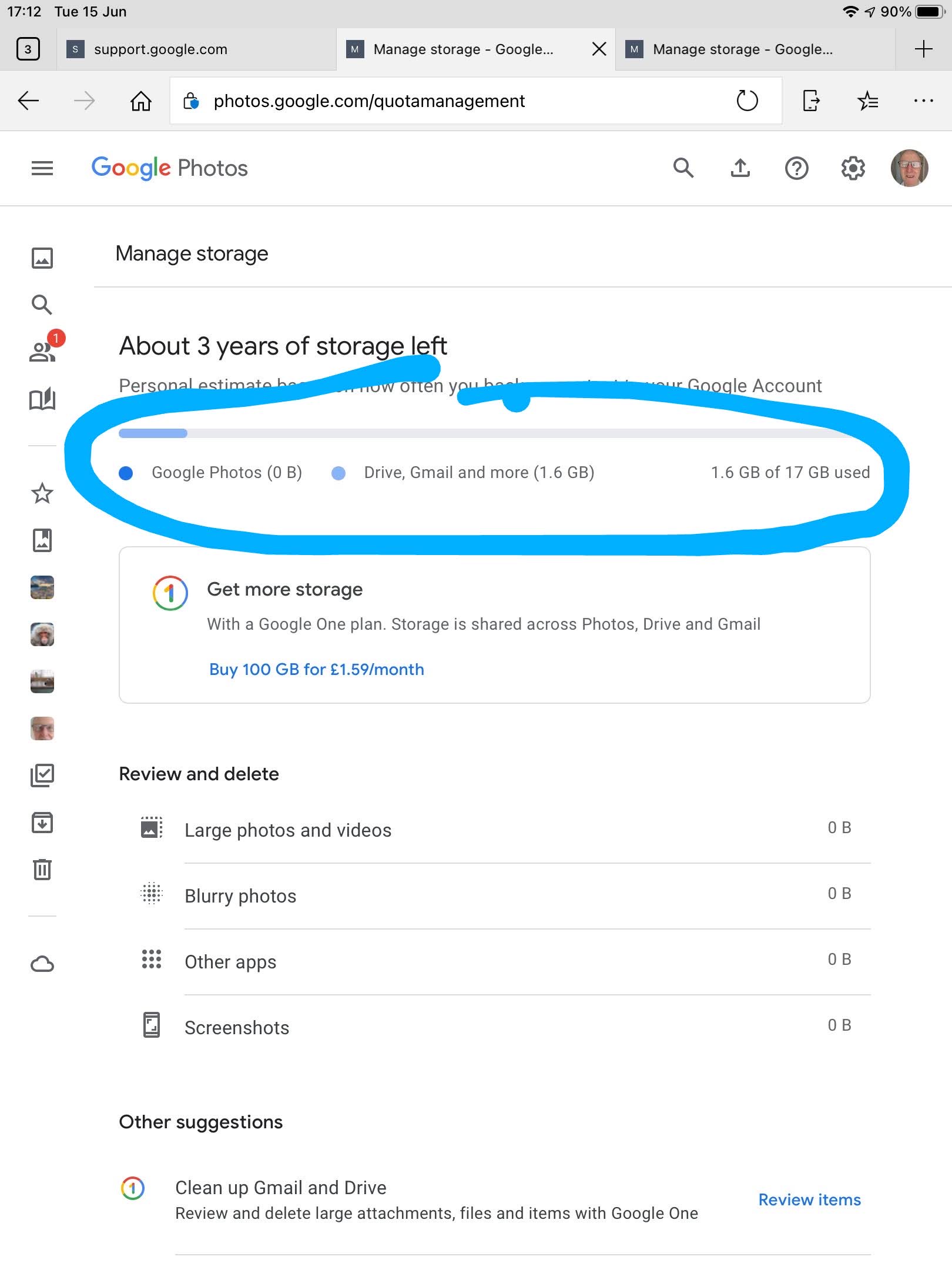Go back to the previous page
Viewport: 952px width, 1270px height.
[28, 101]
